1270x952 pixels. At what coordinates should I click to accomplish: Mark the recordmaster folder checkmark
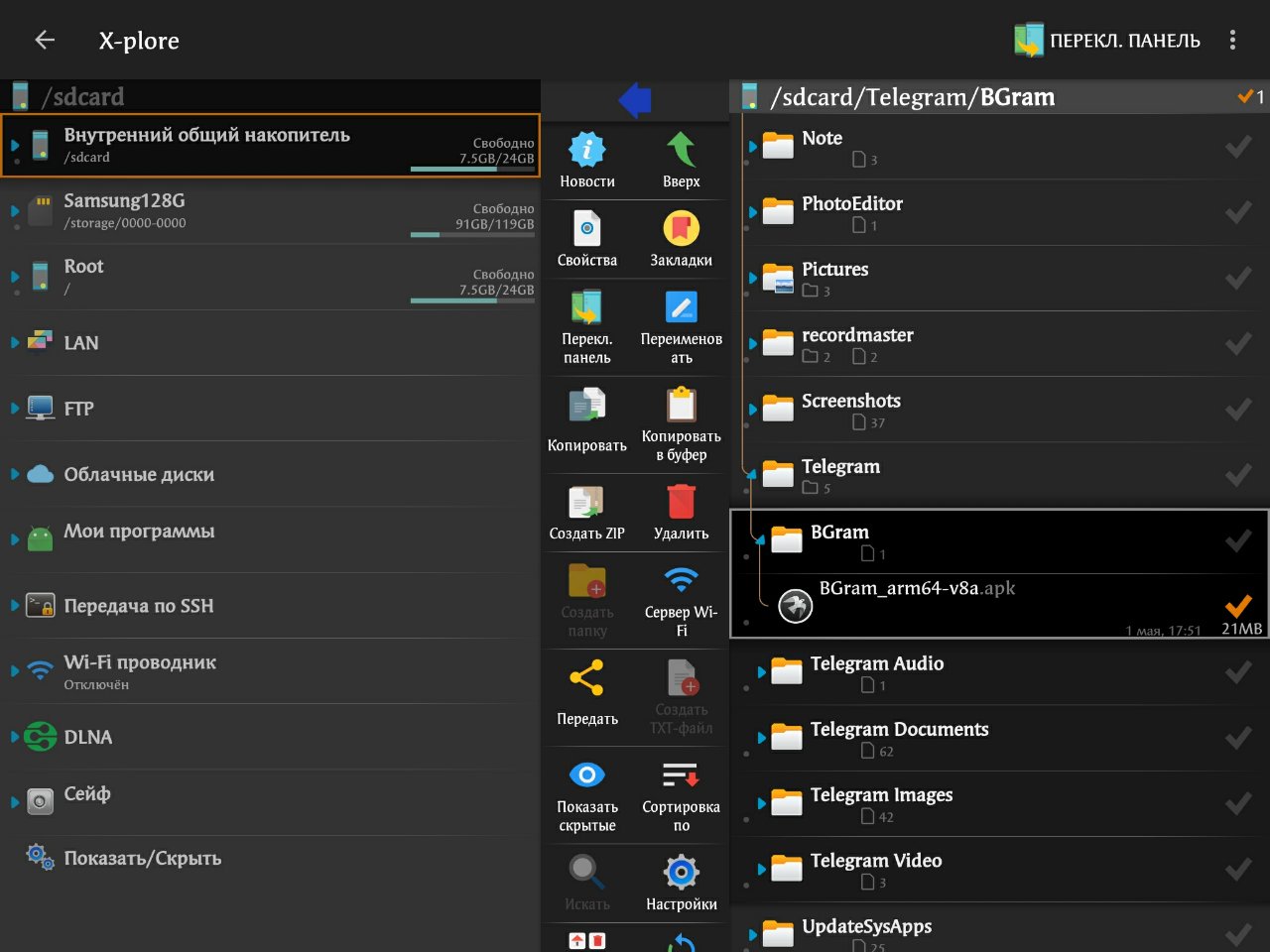point(1237,344)
